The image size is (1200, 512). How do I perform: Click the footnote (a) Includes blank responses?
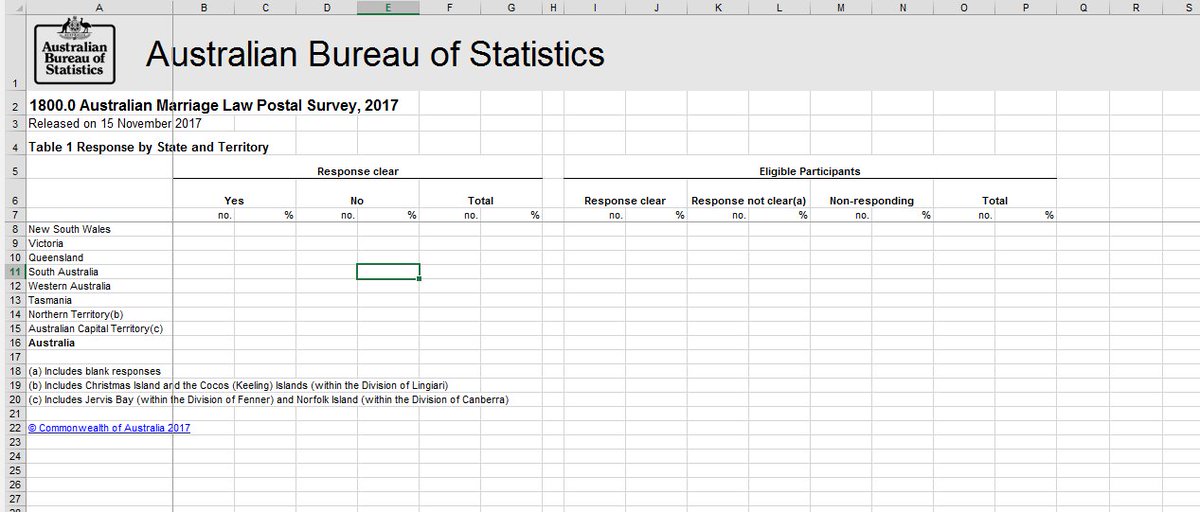(x=95, y=371)
